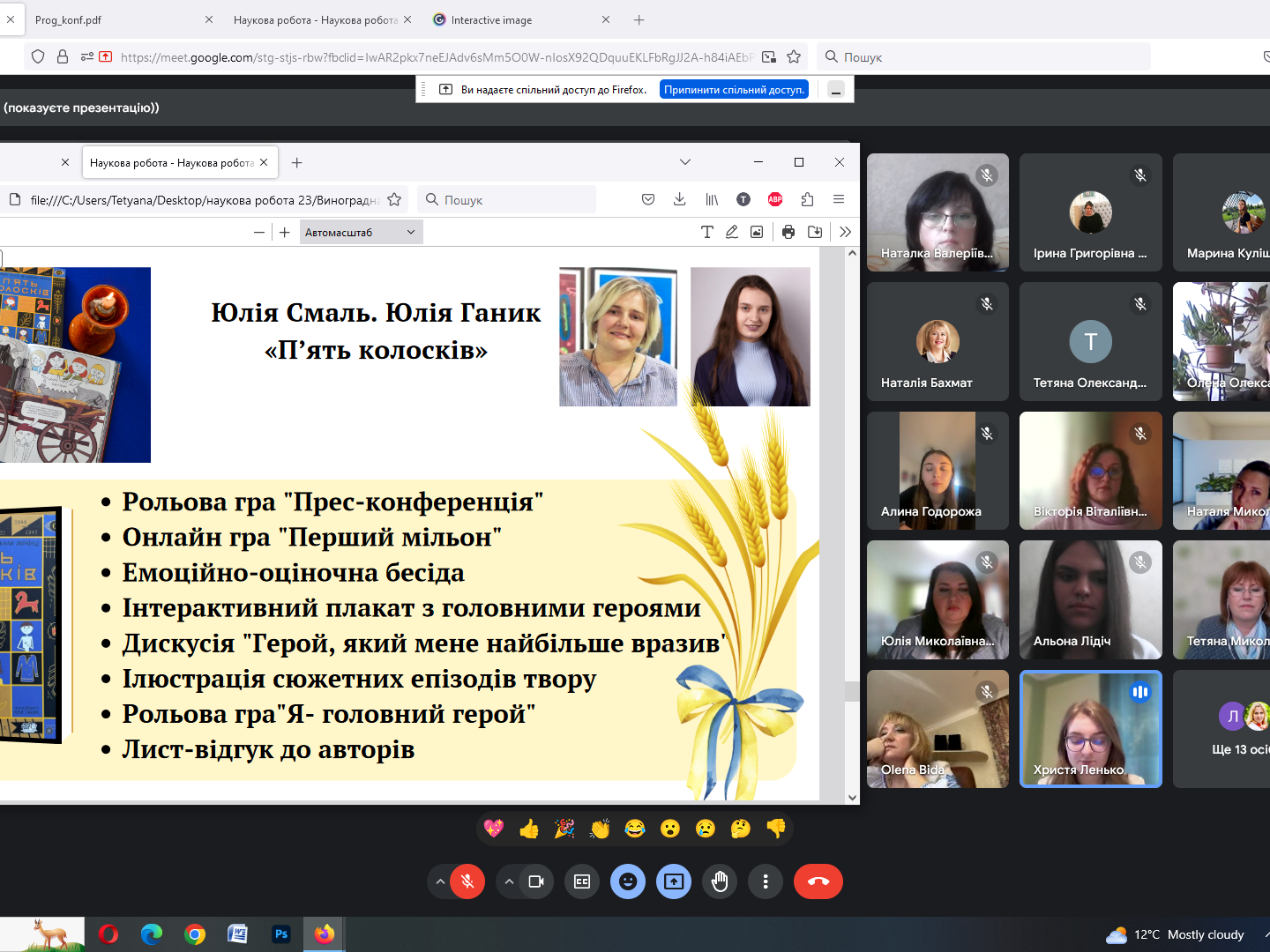Expand the microphone audio settings arrow
This screenshot has width=1270, height=952.
pyautogui.click(x=440, y=881)
